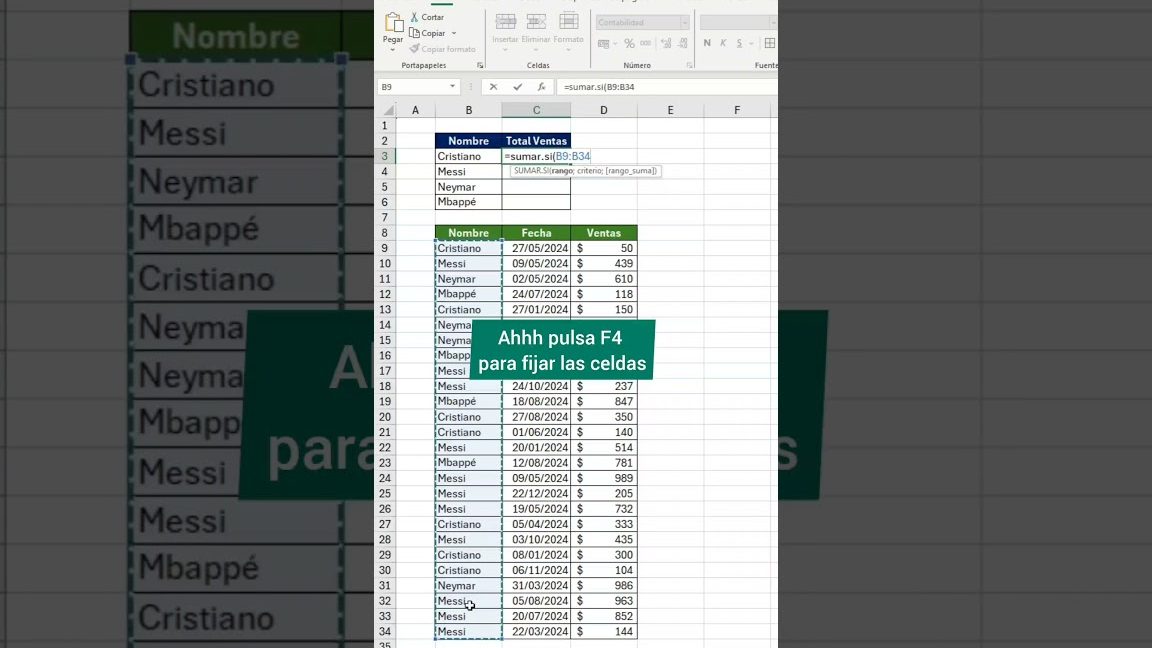Click formula bar with =sumar.si(B9:B34
Screen dimensions: 1152x648
pos(667,87)
